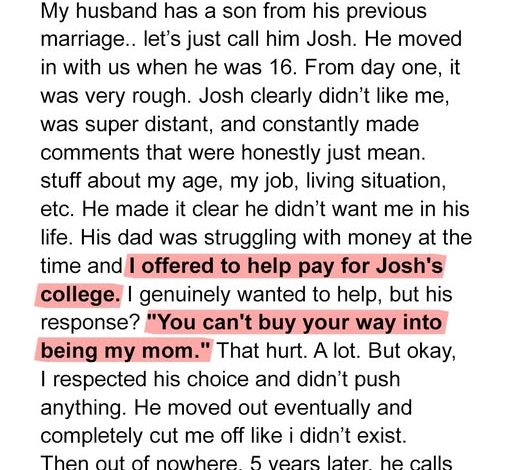Click the words "stuff about my age"
512x470 pixels.
(x=128, y=181)
